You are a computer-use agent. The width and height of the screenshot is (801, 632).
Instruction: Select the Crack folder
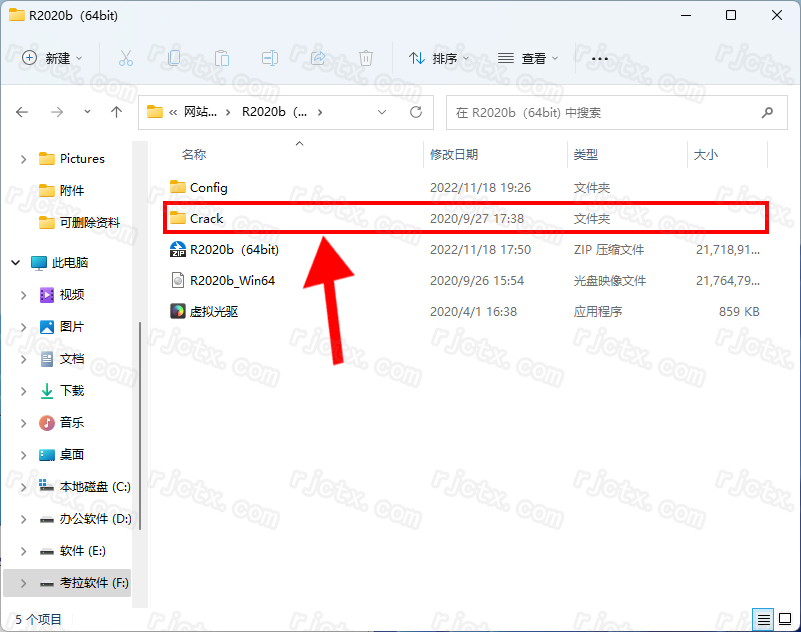coord(207,219)
